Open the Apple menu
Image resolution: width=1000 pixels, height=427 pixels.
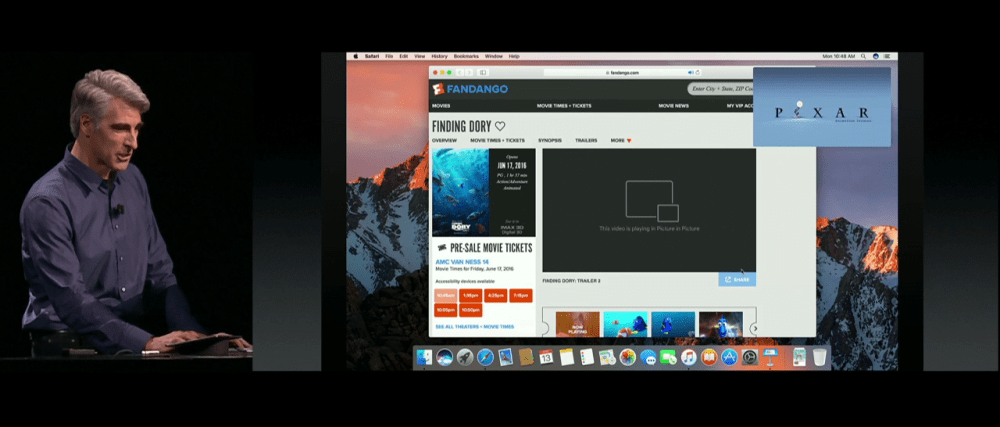[356, 56]
